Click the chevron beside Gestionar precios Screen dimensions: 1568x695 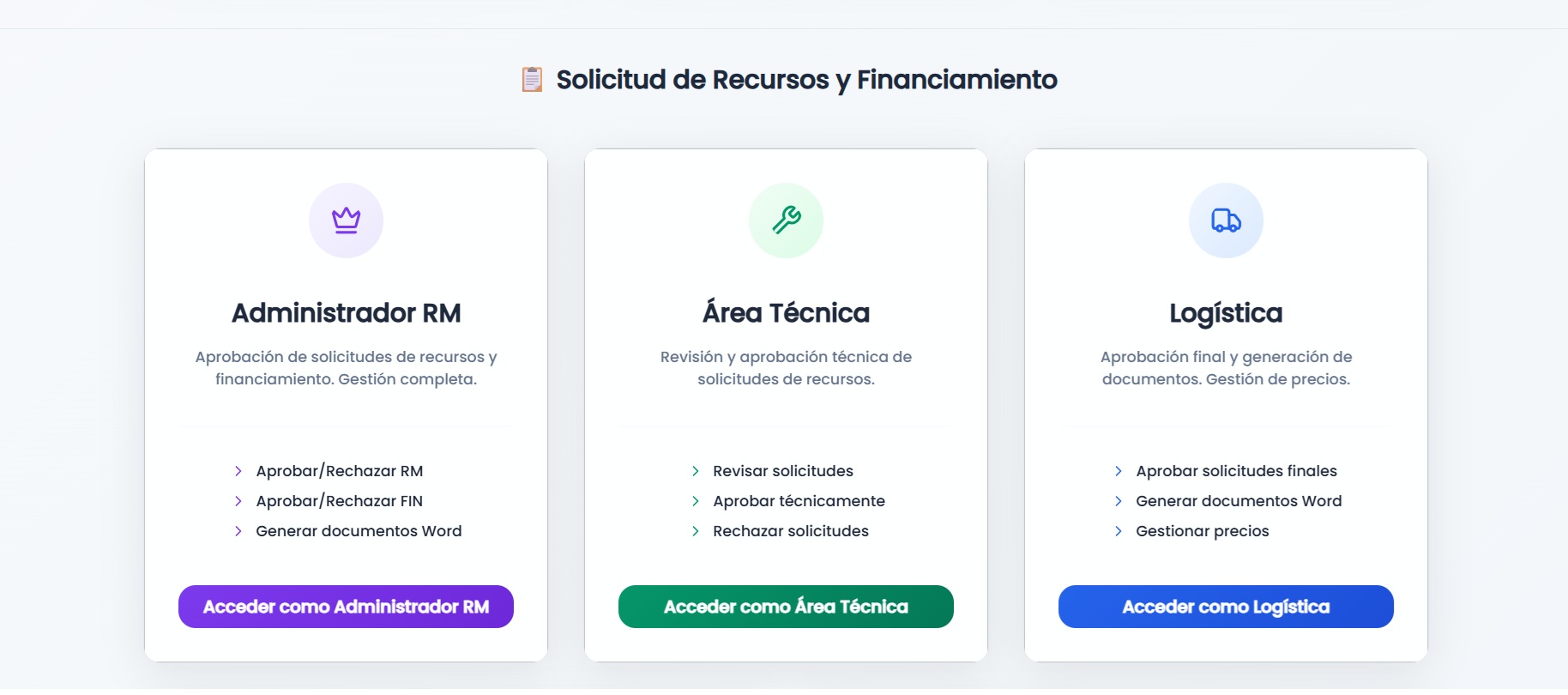coord(1119,531)
